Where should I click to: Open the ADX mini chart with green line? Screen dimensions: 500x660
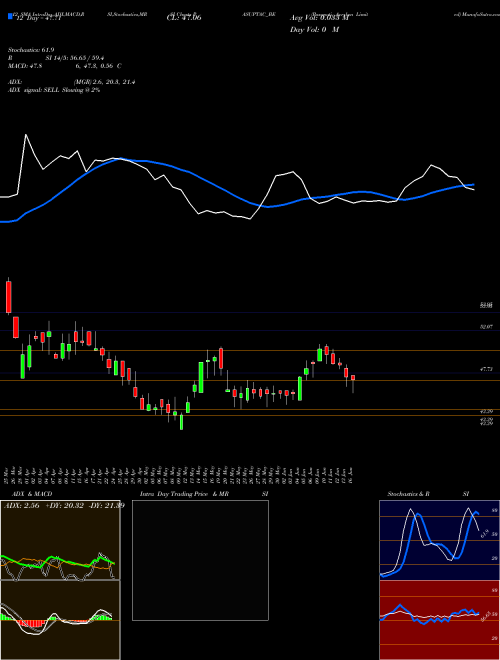(x=60, y=540)
